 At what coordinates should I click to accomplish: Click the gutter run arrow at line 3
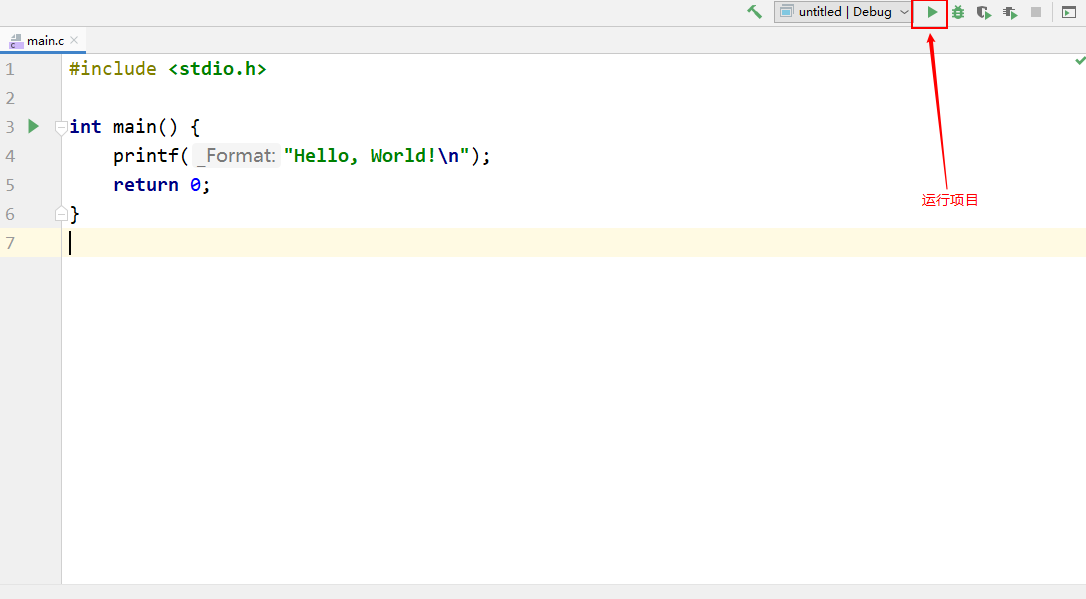point(33,126)
